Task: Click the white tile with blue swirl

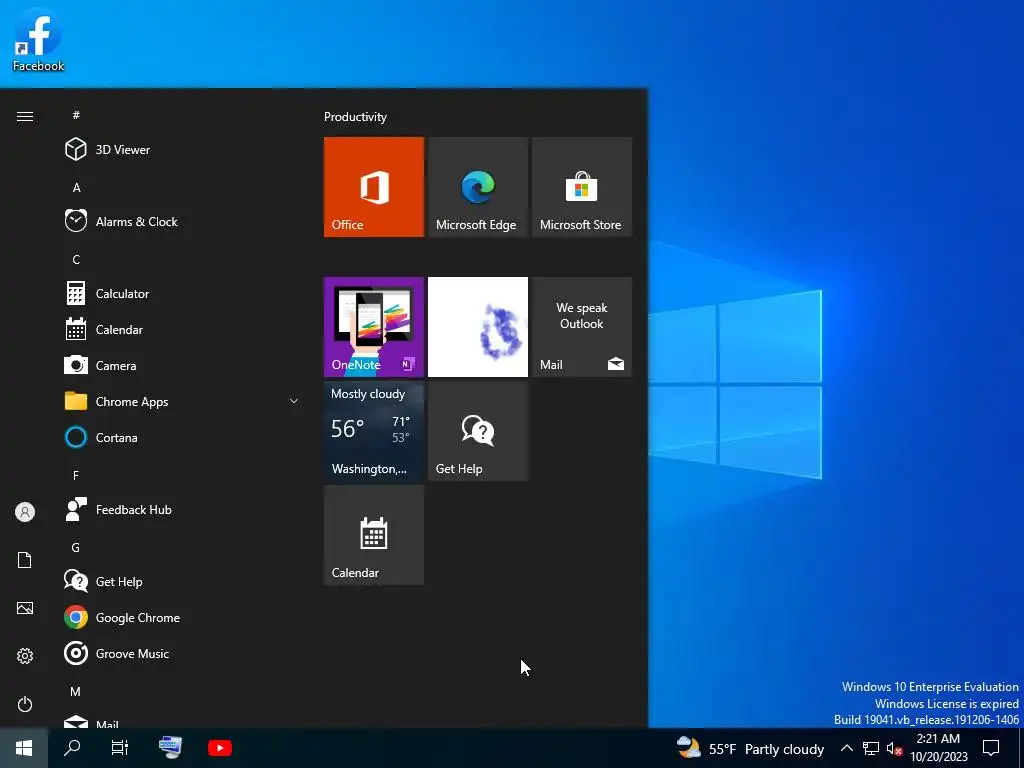Action: tap(477, 327)
